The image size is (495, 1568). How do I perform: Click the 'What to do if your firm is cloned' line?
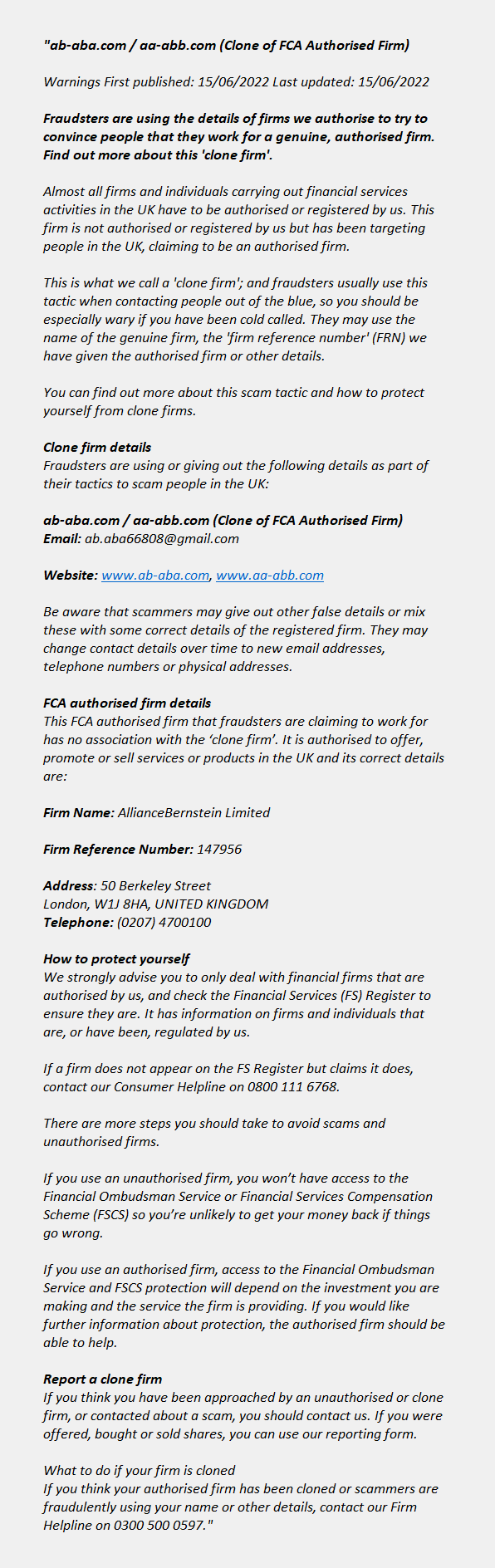140,1470
